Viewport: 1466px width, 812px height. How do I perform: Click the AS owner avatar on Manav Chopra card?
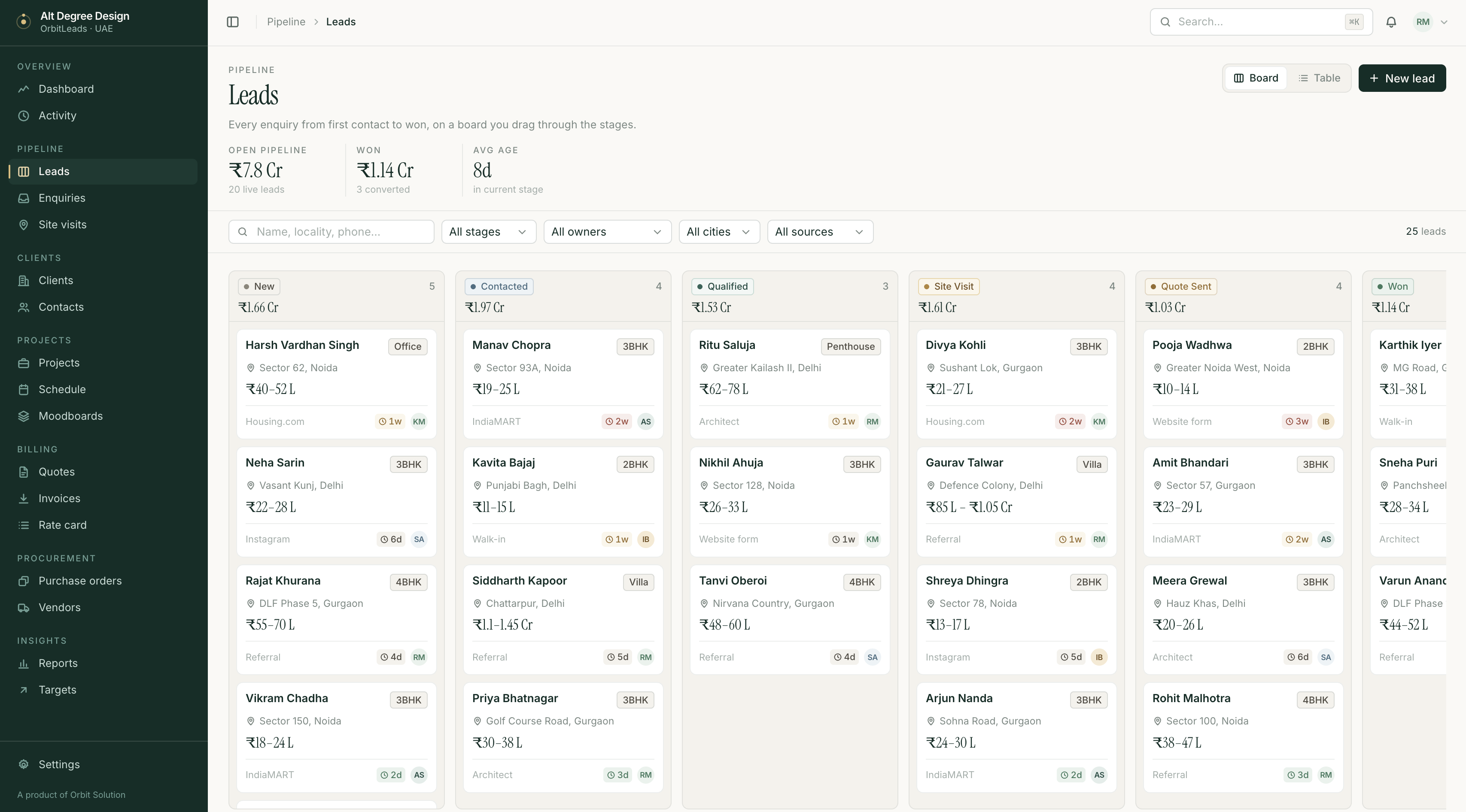click(645, 421)
